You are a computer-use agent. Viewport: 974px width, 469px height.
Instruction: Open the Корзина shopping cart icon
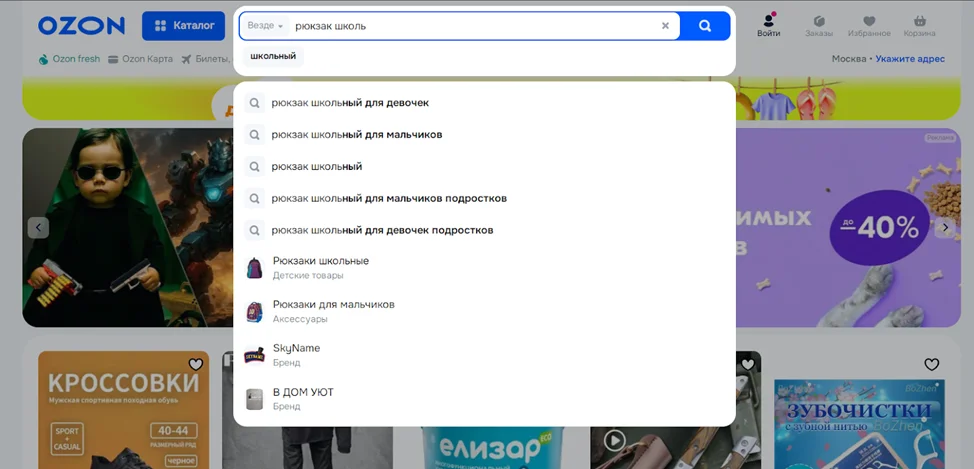(919, 25)
